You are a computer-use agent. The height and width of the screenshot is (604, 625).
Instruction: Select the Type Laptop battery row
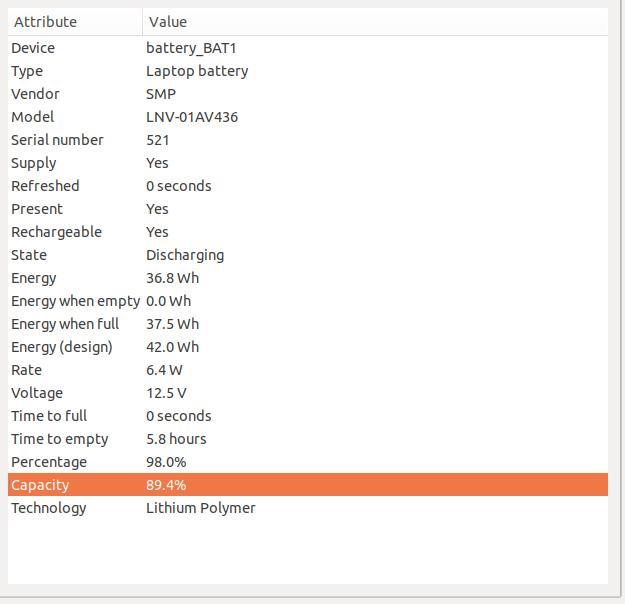[308, 71]
